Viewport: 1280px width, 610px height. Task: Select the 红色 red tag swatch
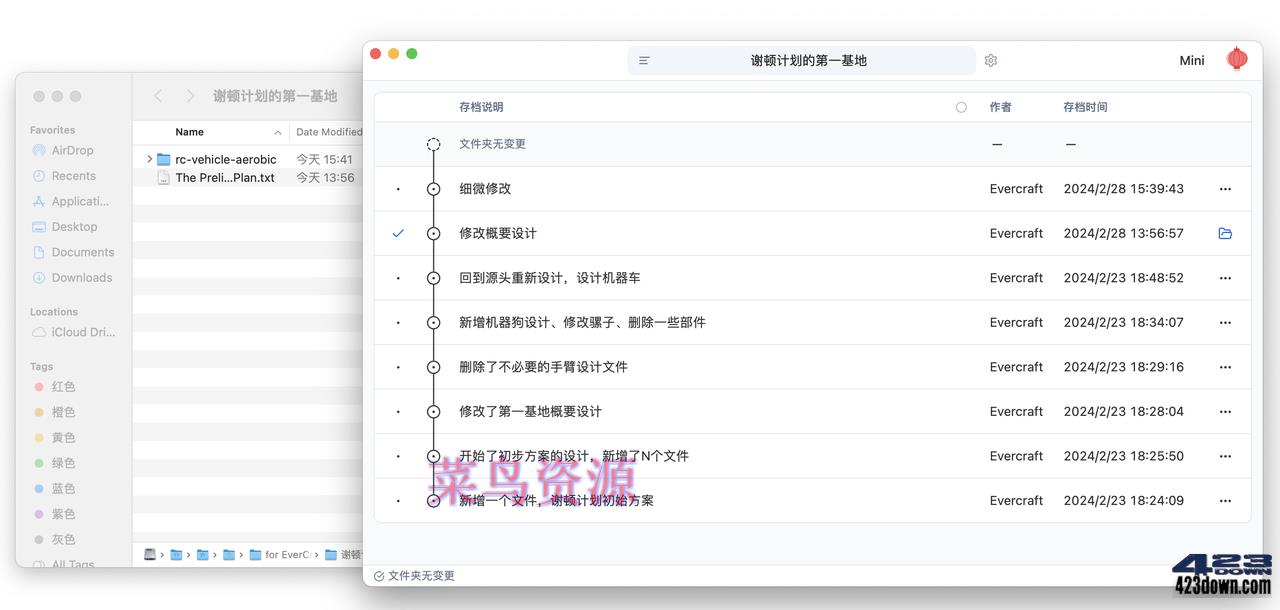52,387
